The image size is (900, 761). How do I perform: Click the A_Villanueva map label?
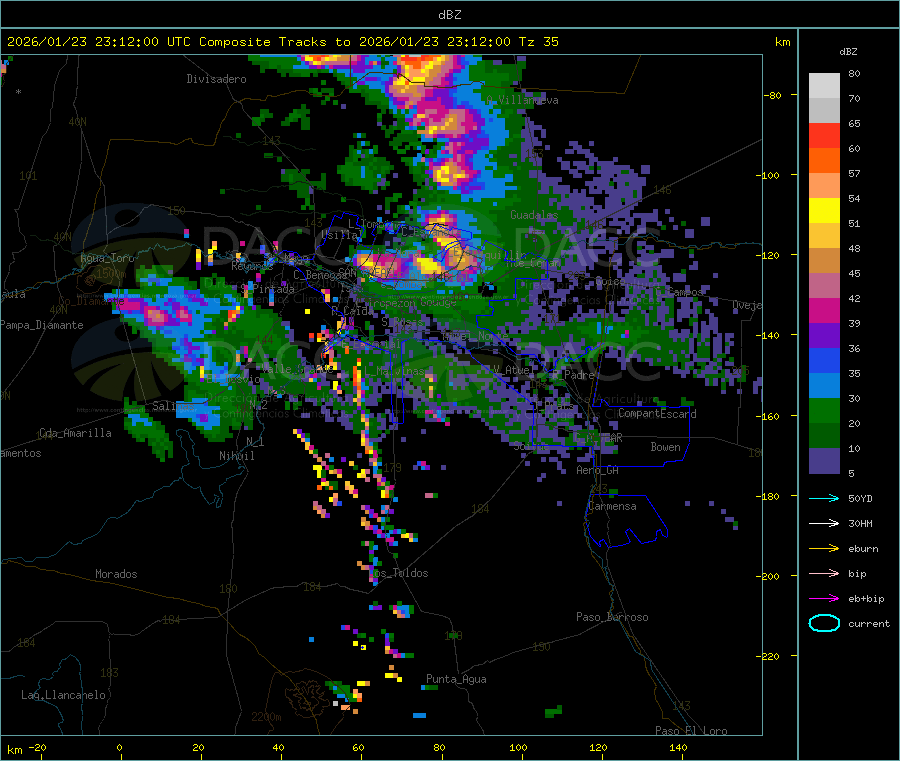pos(522,100)
